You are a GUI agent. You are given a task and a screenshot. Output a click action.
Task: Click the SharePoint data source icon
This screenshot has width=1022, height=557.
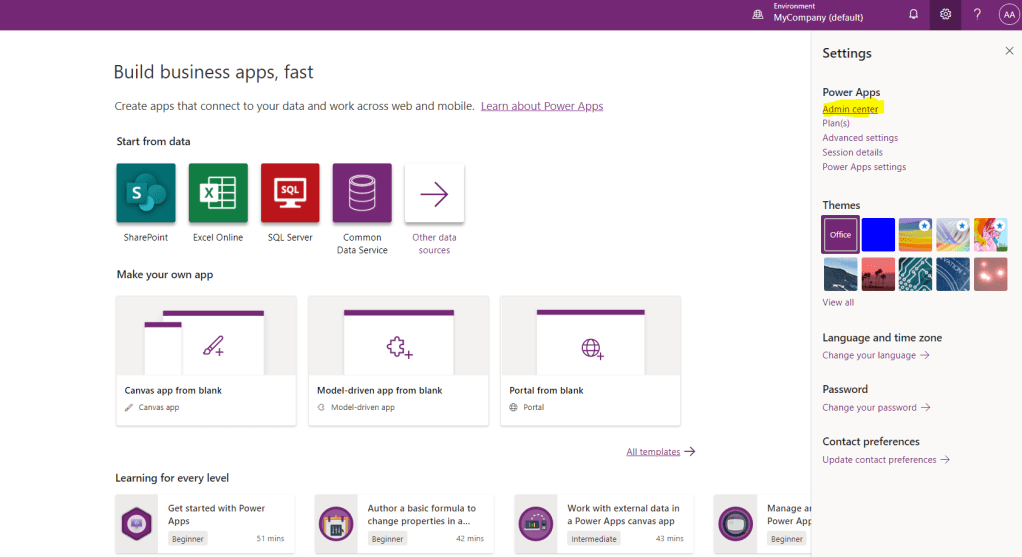pos(146,193)
